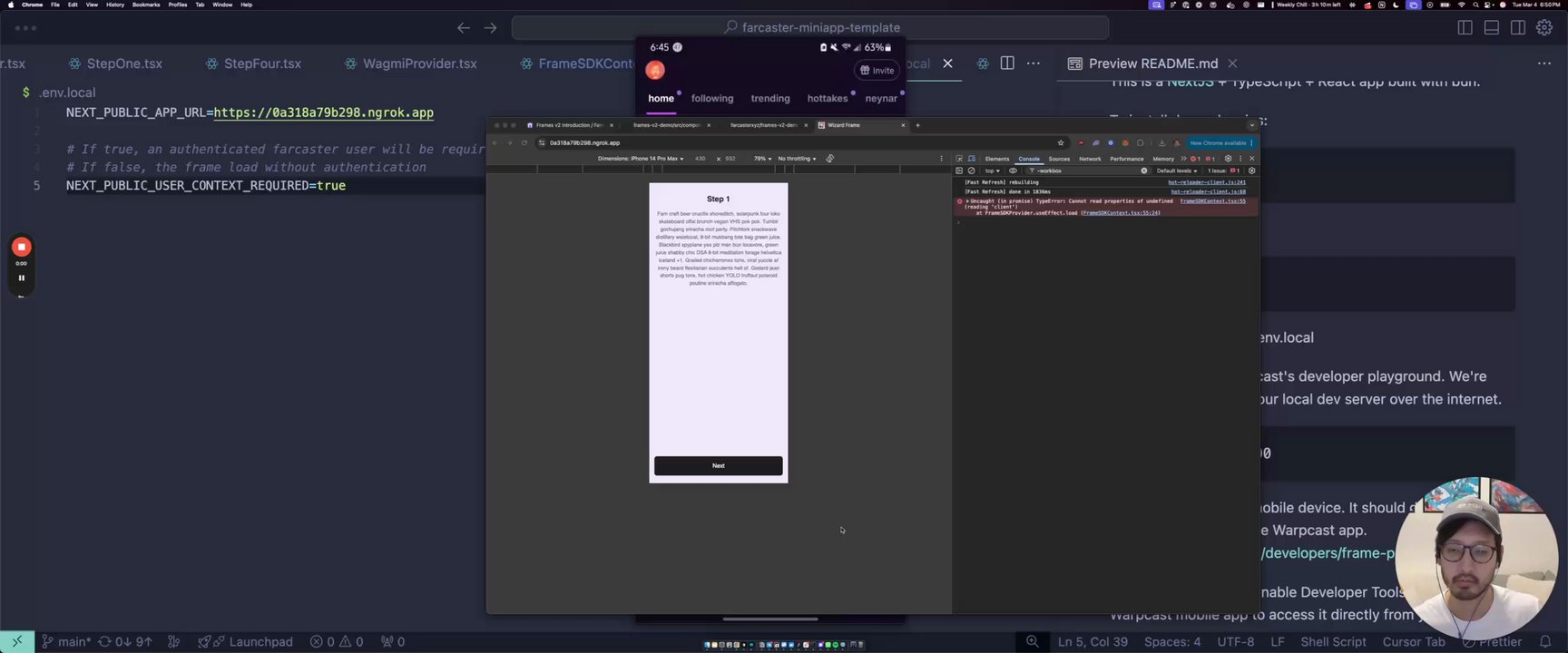
Task: Toggle the DevTools device toolbar icon
Action: click(971, 159)
